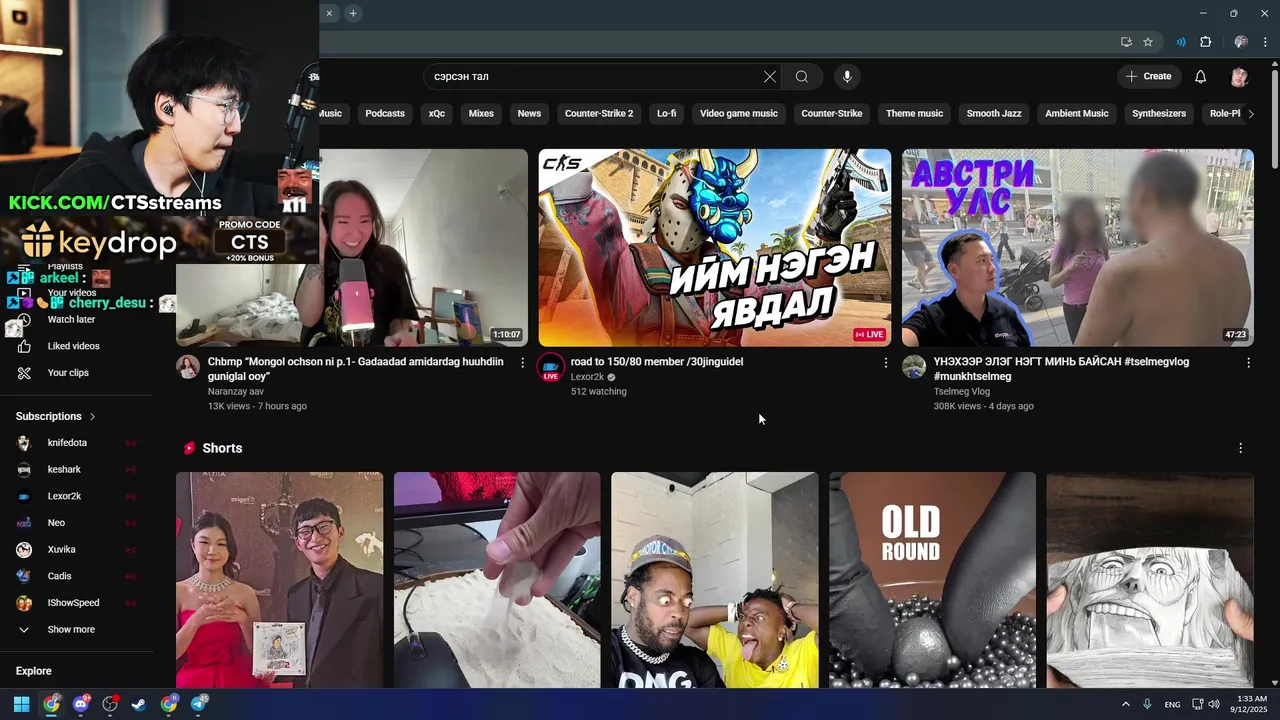Open the clock showing 1:33 AM
Image resolution: width=1280 pixels, height=720 pixels.
1248,704
